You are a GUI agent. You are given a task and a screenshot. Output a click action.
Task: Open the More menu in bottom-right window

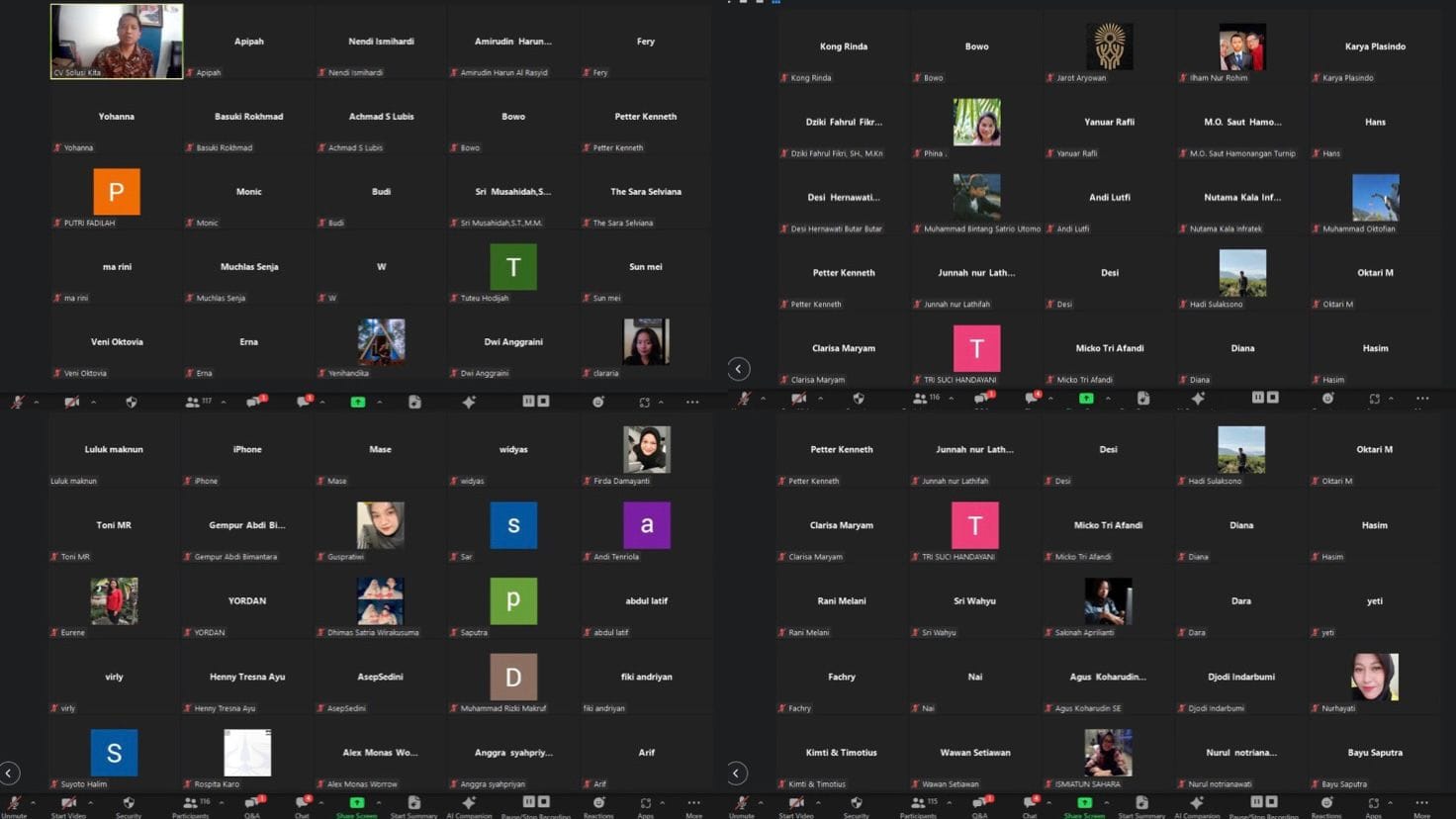(x=1421, y=805)
